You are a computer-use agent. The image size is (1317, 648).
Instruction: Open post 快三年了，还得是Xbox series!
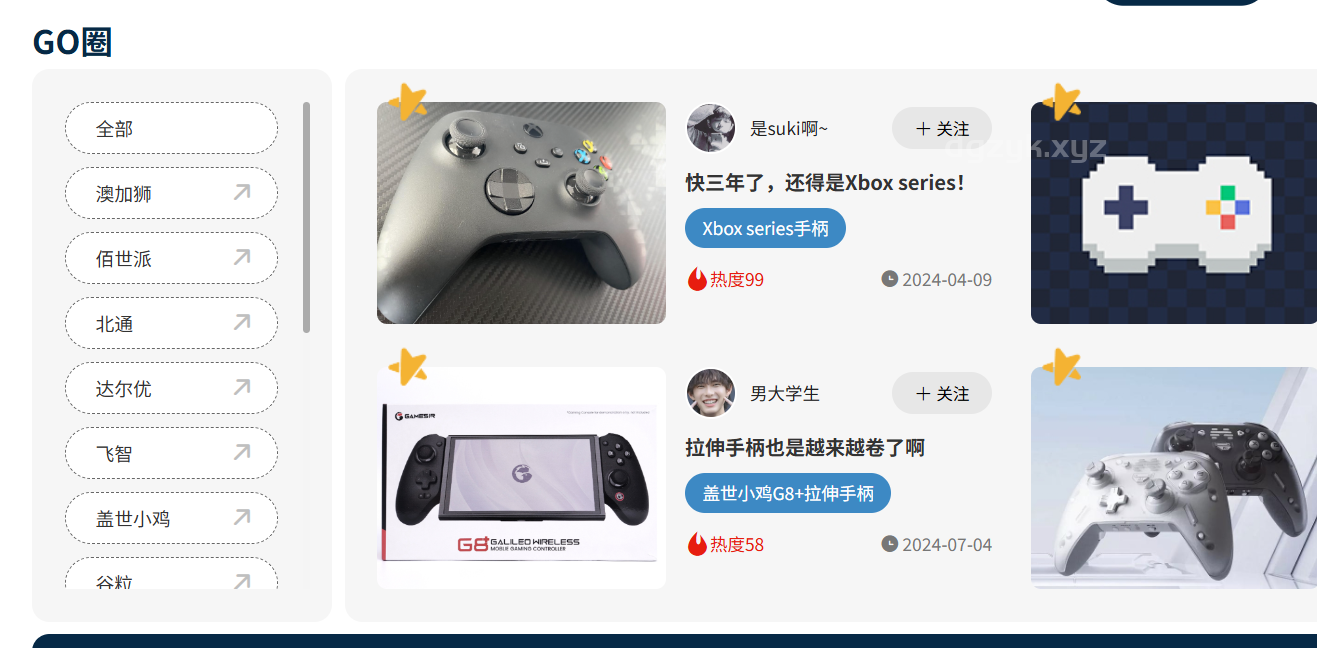tap(825, 183)
